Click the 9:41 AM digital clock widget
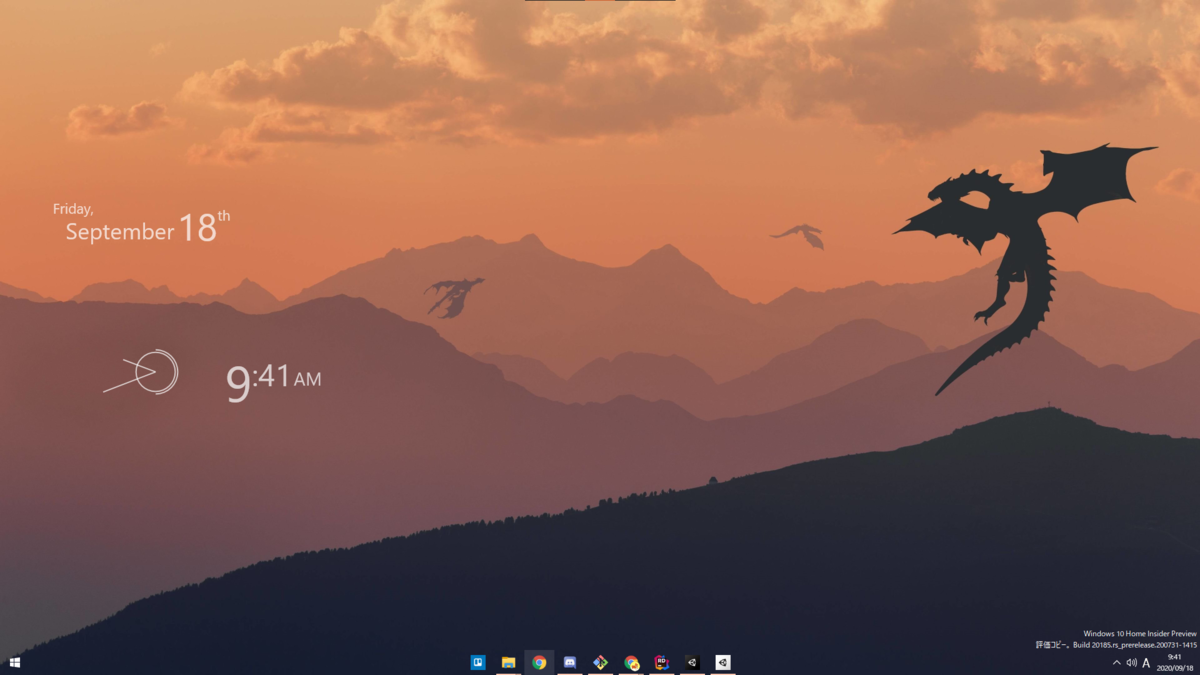Screen dimensions: 1200x675 [273, 381]
